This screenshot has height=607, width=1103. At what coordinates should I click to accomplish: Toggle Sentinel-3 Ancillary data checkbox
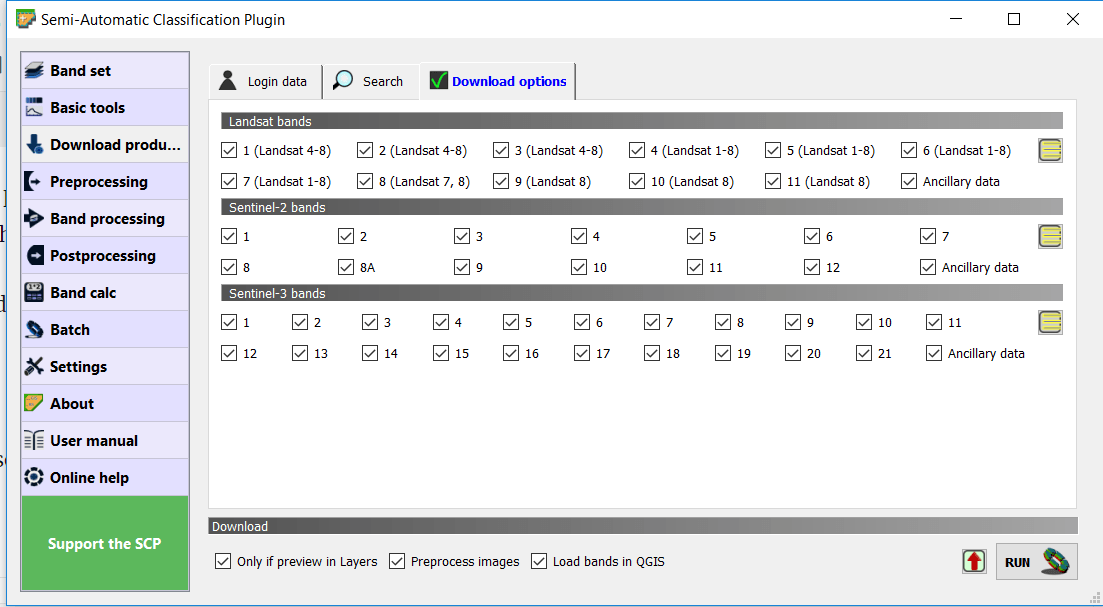pyautogui.click(x=933, y=353)
